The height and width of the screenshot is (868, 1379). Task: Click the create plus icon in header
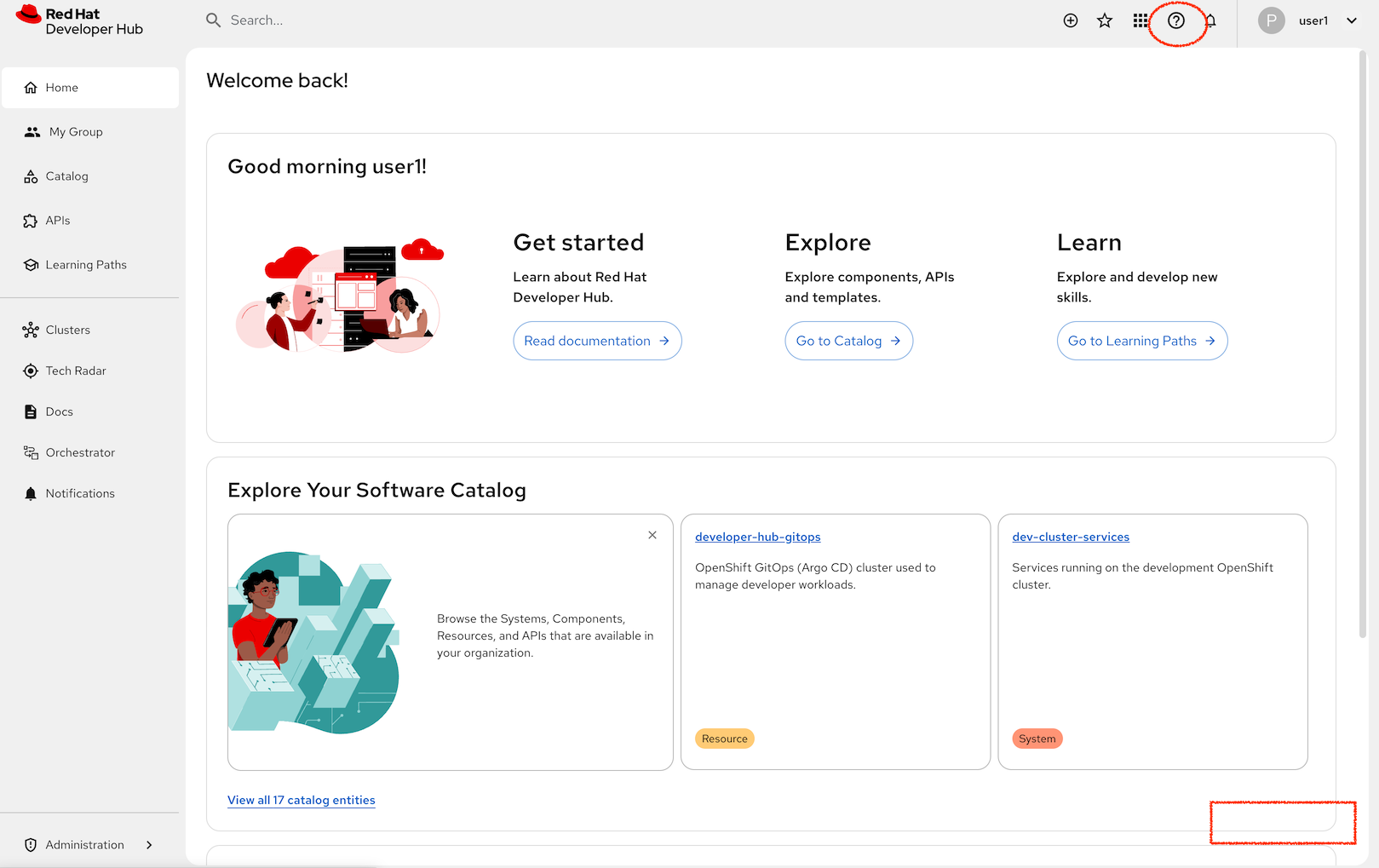[x=1071, y=21]
